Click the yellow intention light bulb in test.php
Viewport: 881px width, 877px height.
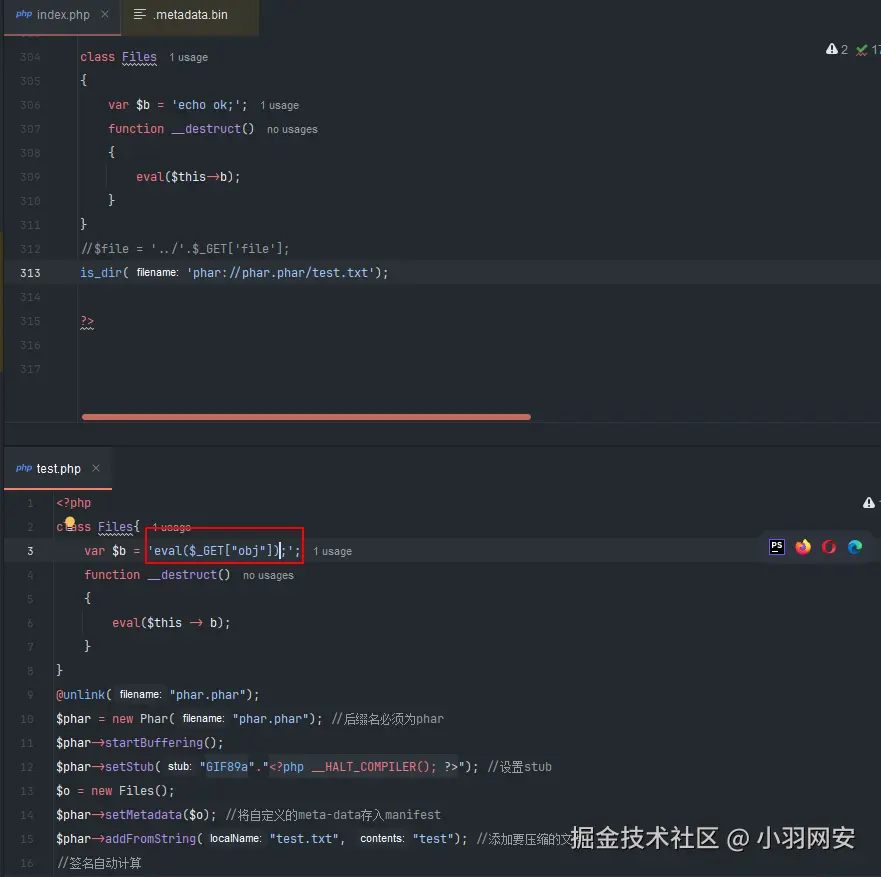70,522
